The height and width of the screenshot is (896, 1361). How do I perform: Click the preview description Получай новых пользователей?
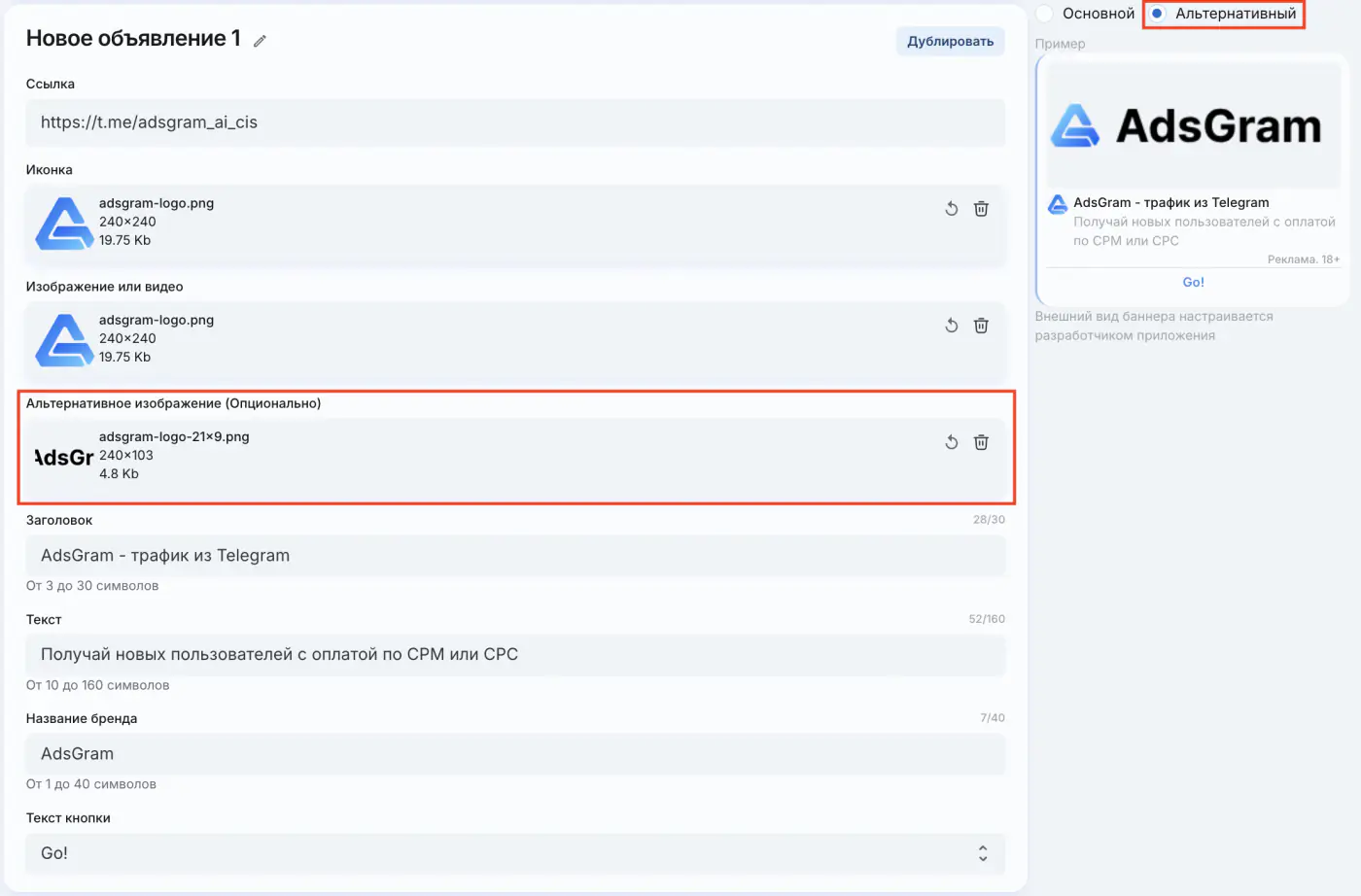tap(1204, 231)
